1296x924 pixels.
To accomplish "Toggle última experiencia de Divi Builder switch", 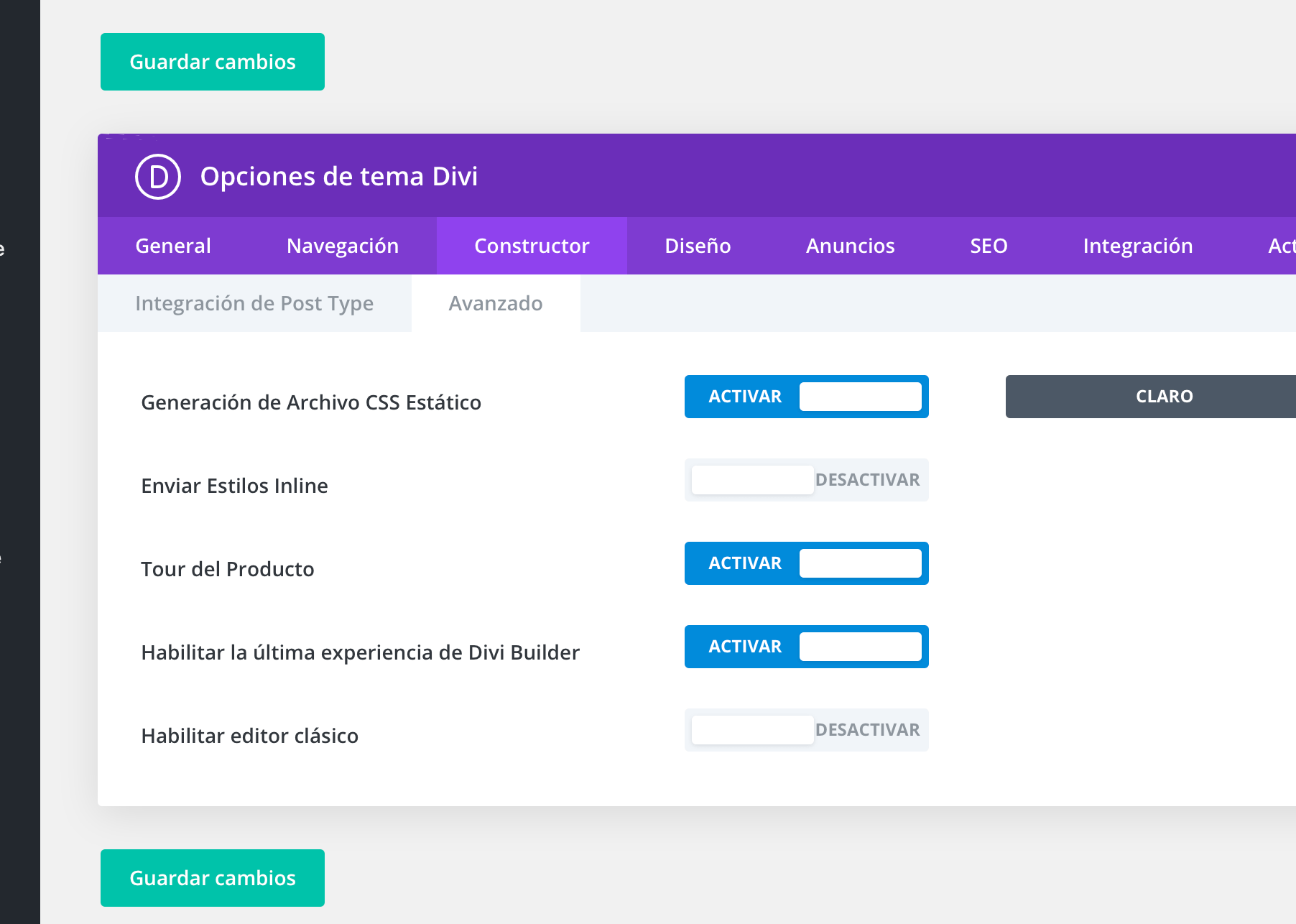I will 807,647.
